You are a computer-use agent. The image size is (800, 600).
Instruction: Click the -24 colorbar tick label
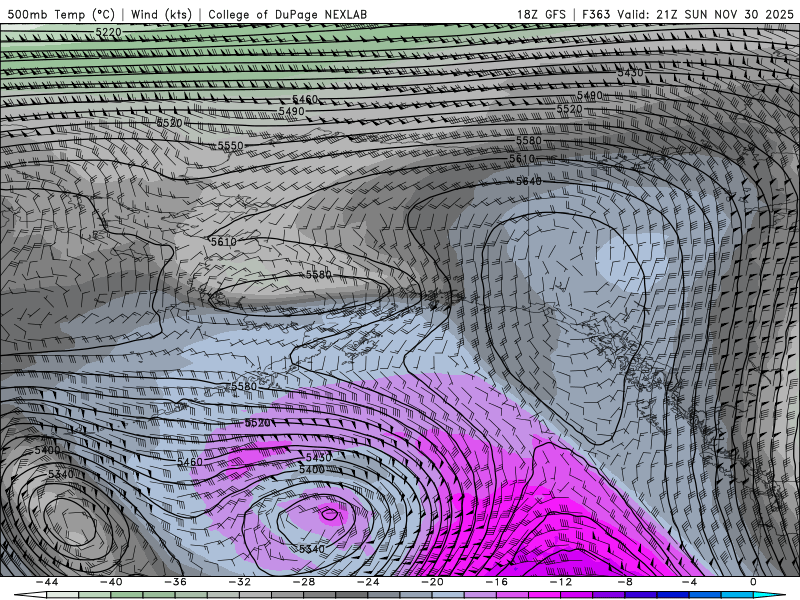[368, 582]
